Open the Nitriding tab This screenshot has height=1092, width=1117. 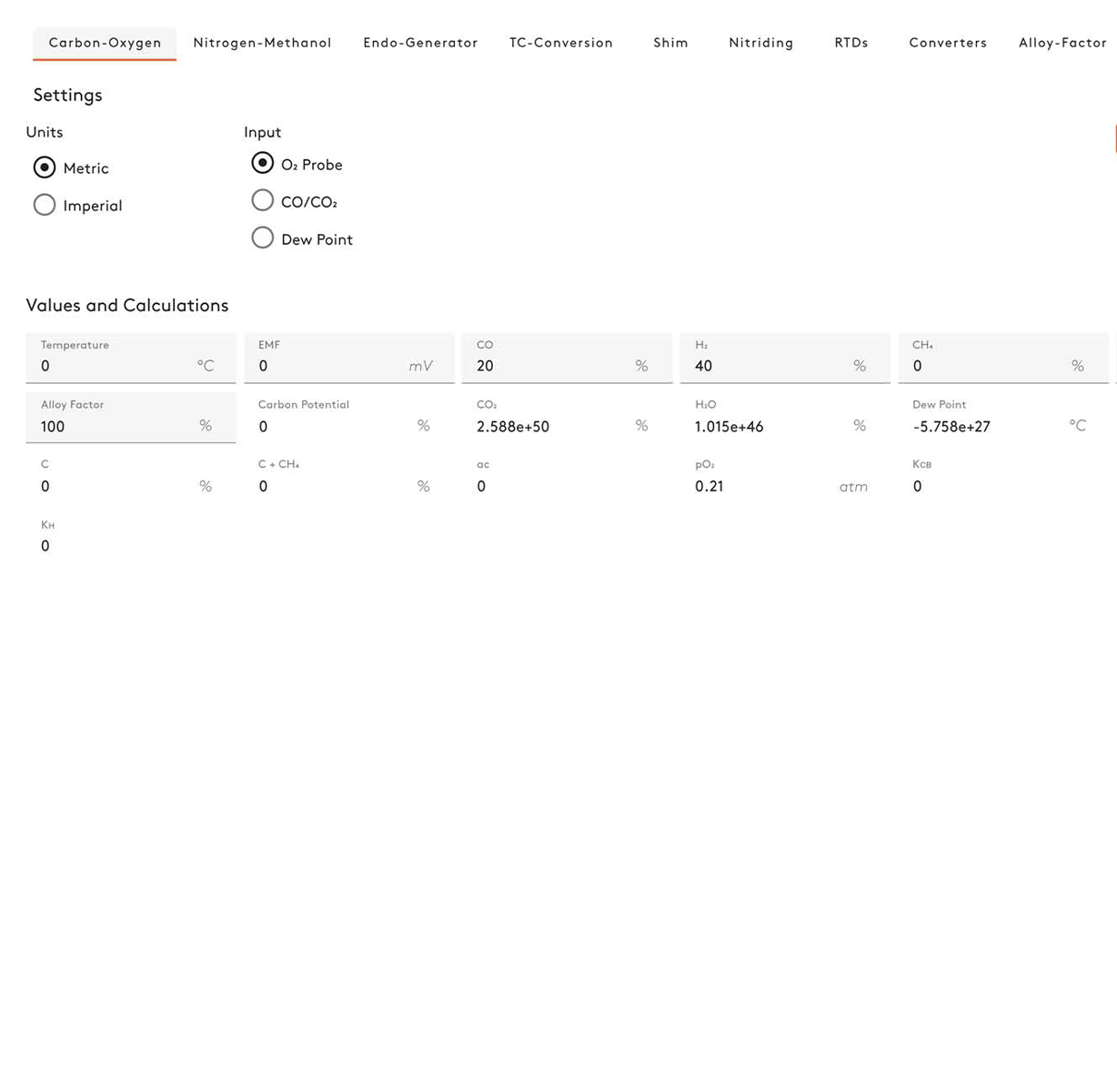[760, 43]
